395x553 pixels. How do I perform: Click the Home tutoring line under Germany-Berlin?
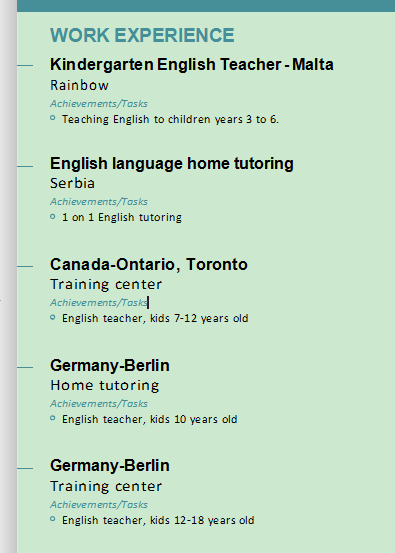point(104,385)
